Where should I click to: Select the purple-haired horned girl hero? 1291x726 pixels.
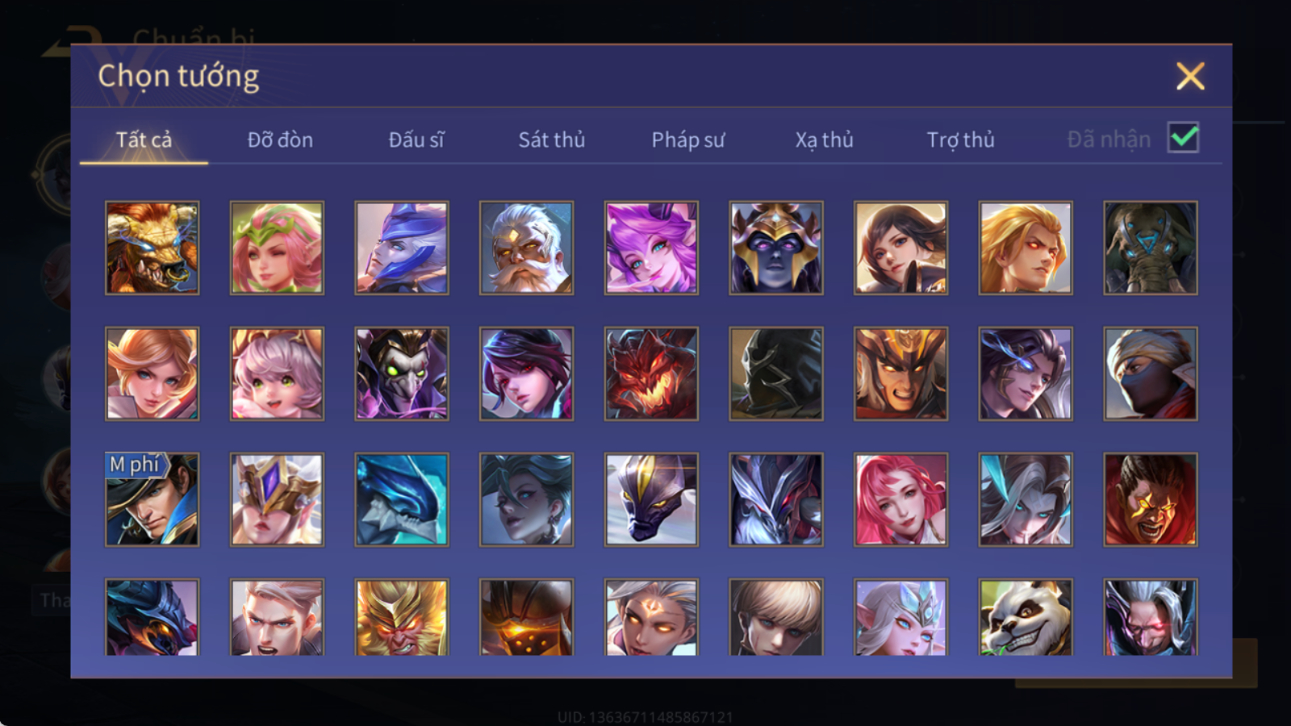(x=651, y=248)
